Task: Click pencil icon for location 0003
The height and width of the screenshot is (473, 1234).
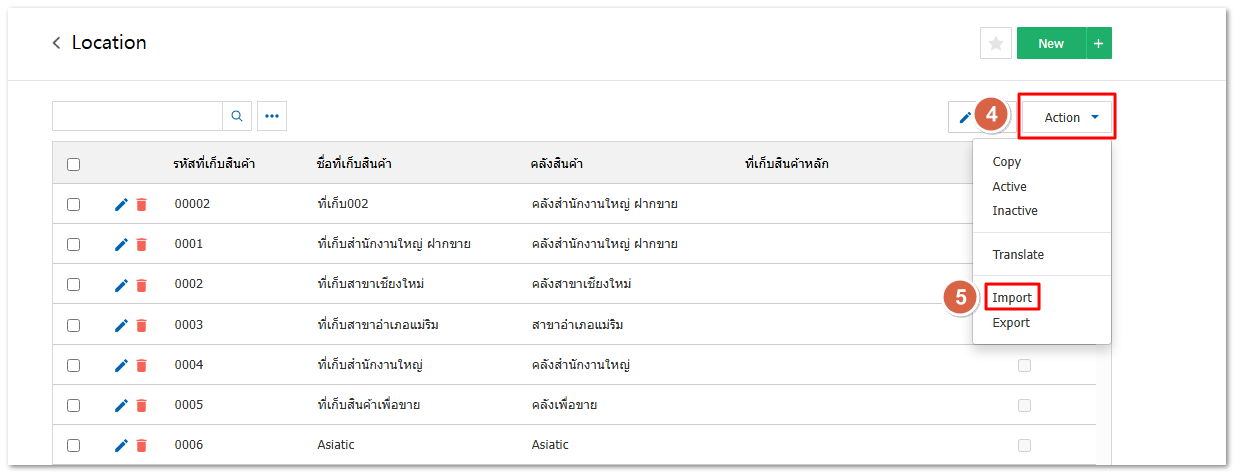Action: coord(121,325)
